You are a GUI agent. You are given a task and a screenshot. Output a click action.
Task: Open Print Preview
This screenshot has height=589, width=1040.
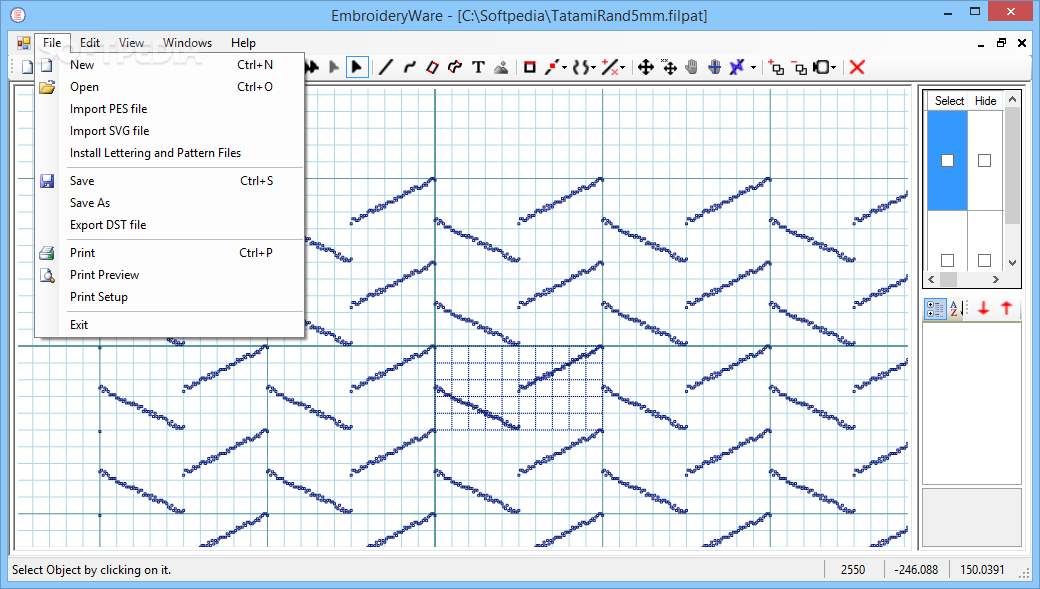(x=170, y=275)
